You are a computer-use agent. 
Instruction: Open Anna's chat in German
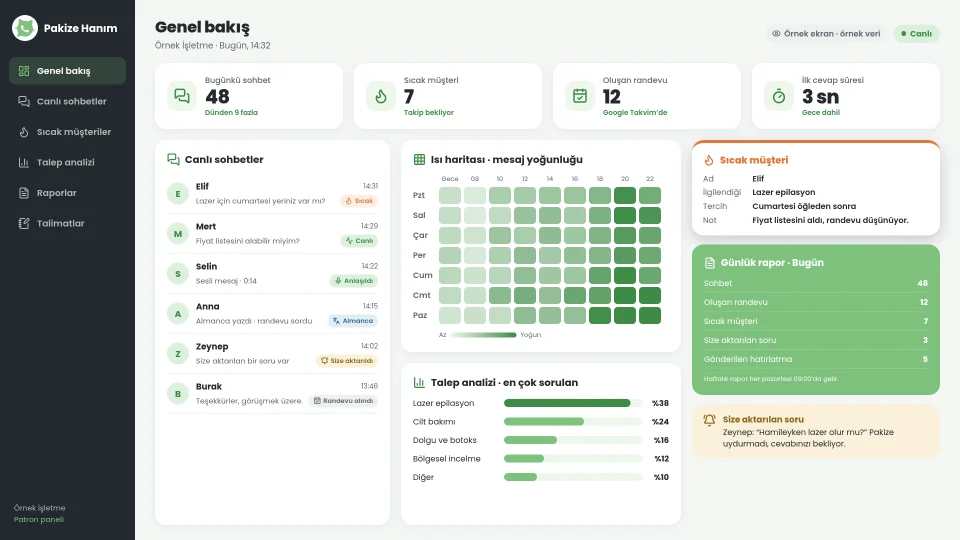272,313
